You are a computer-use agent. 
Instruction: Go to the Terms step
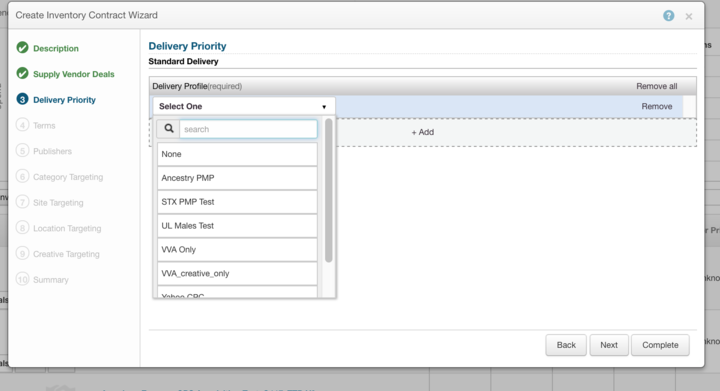click(44, 125)
